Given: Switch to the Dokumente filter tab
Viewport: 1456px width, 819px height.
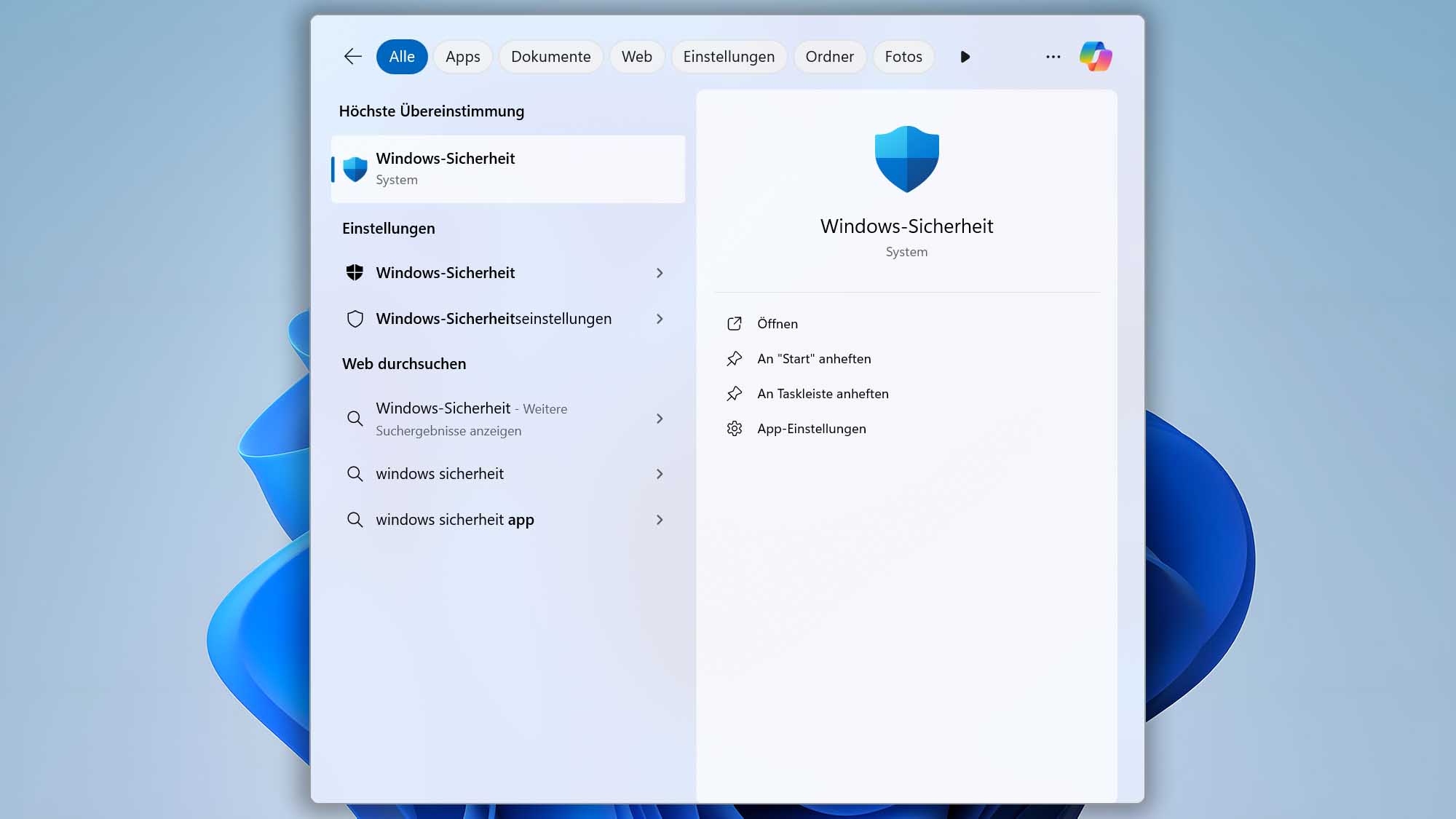Looking at the screenshot, I should tap(551, 57).
